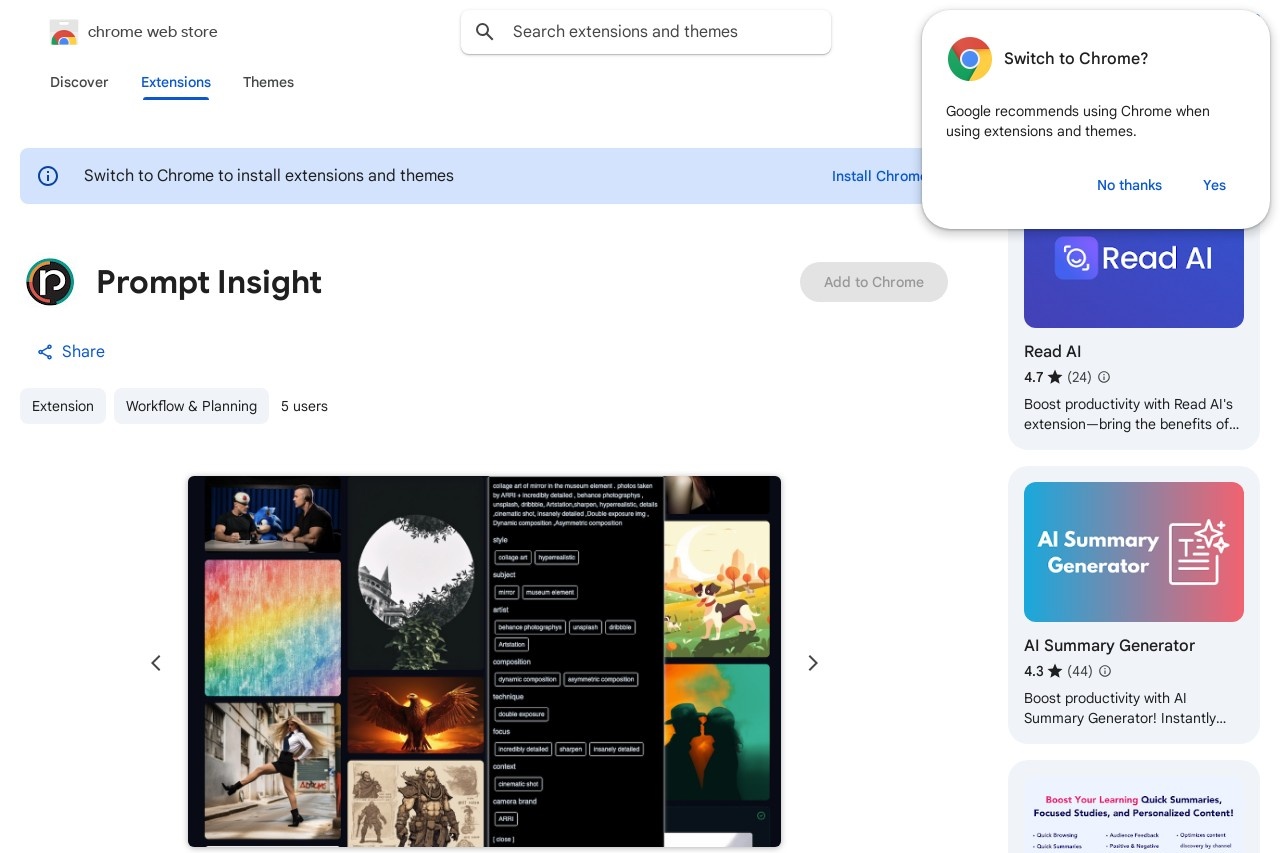This screenshot has height=853, width=1280.
Task: Click the Switch to Chrome? popup heading
Action: (1076, 59)
